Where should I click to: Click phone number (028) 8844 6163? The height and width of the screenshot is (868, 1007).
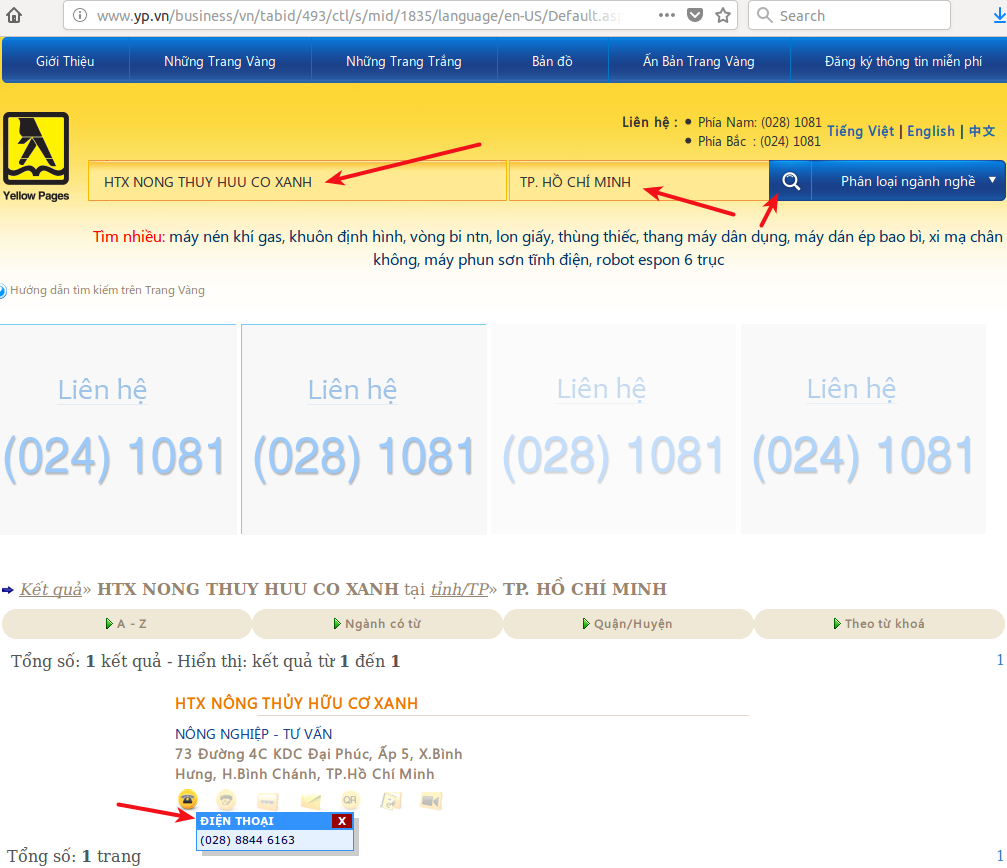coord(247,840)
